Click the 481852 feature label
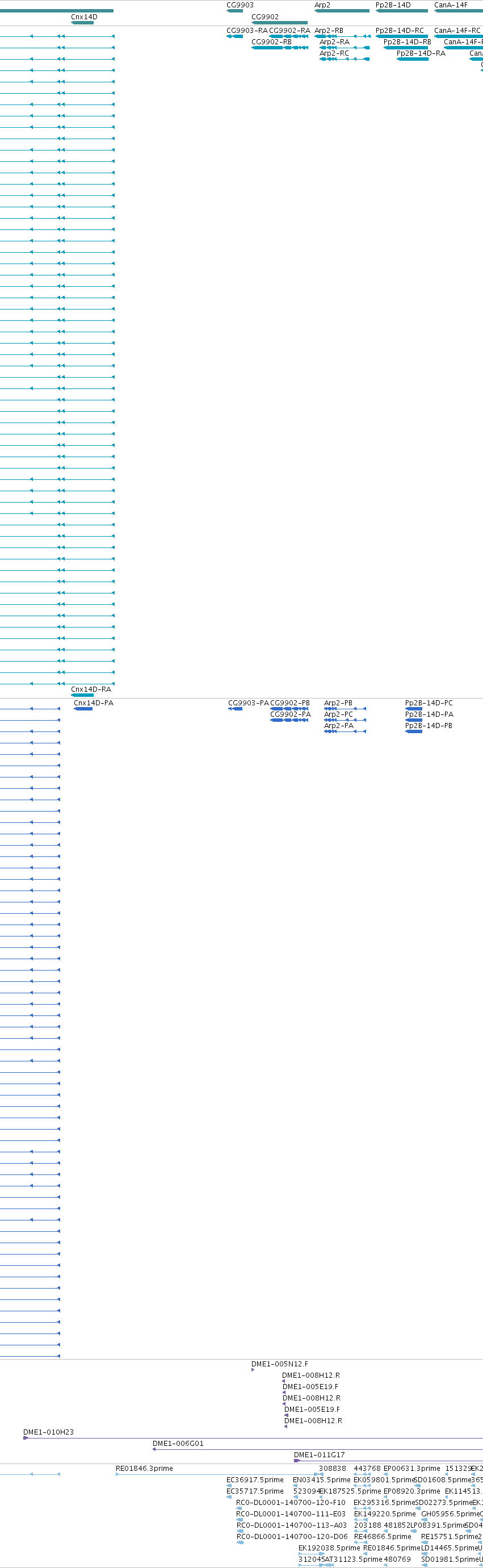 coord(397,1526)
